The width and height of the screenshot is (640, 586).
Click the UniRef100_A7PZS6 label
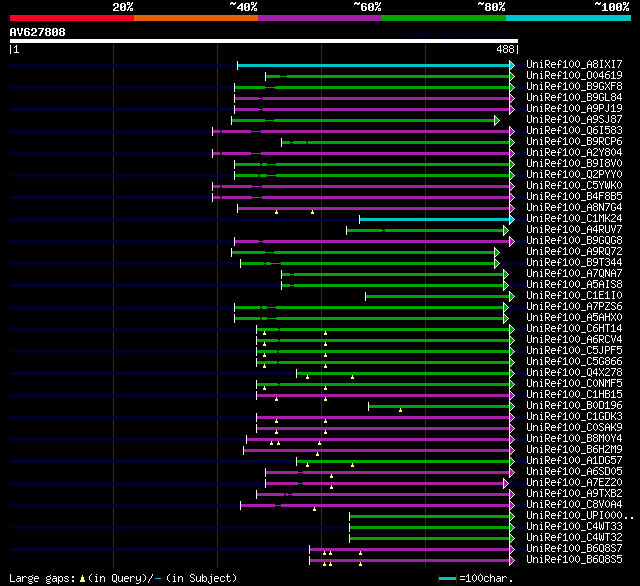coord(574,307)
